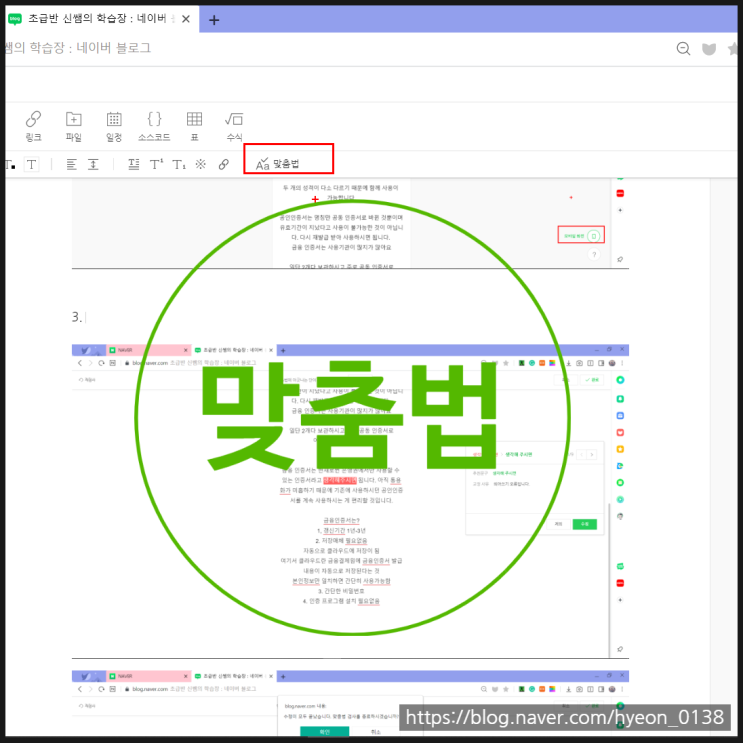Open the 수식 formula editor

coord(234,126)
